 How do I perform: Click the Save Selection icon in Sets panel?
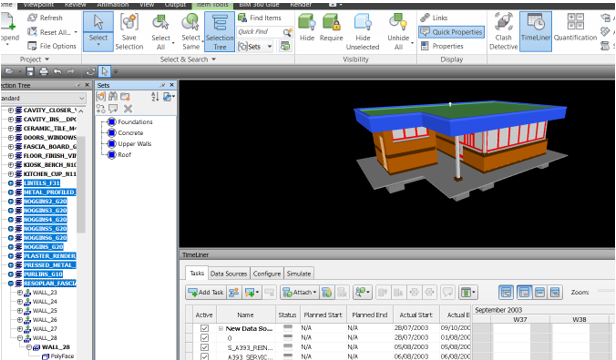click(x=101, y=97)
